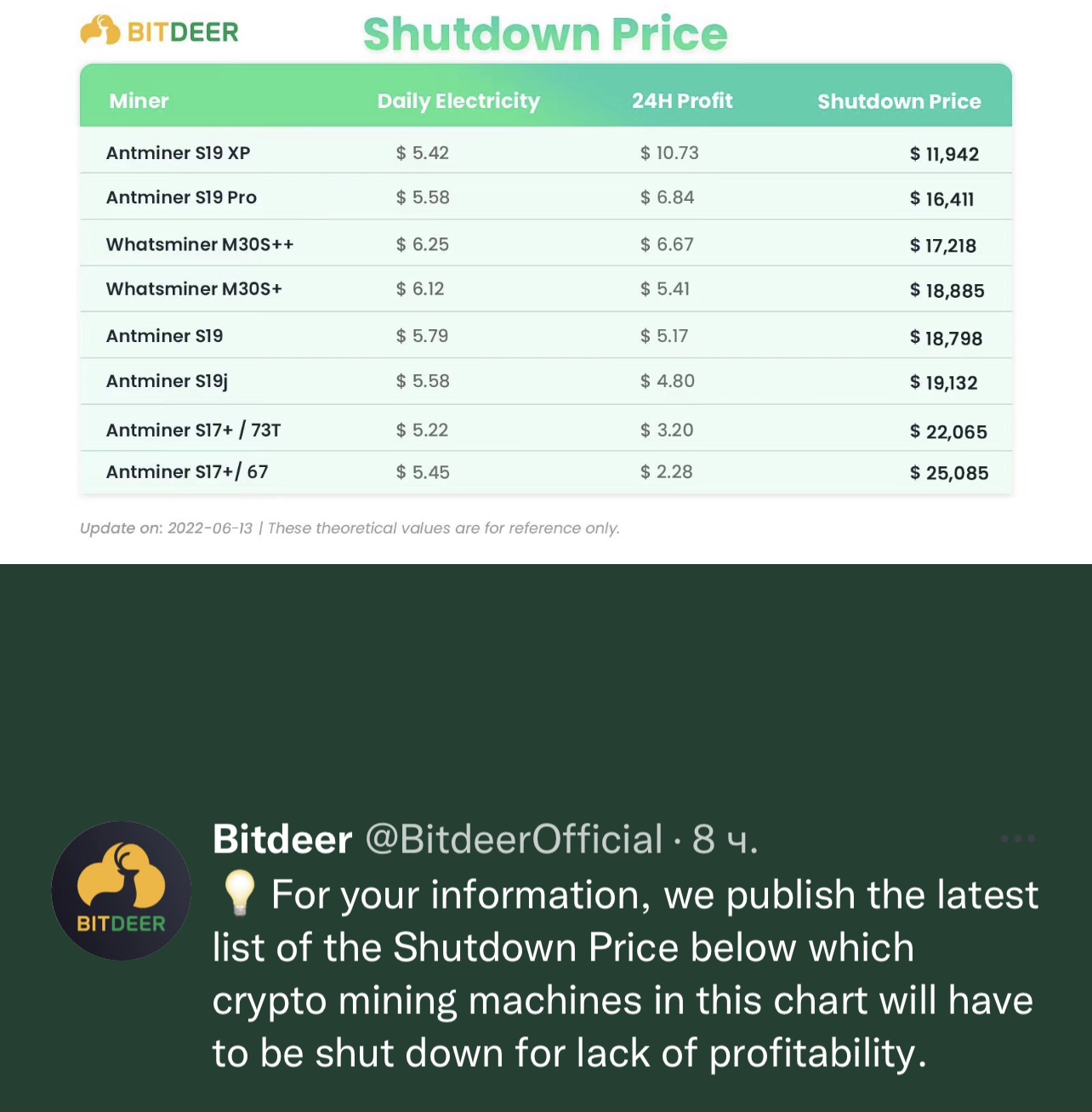
Task: Click the $ 10.73 profit value
Action: point(669,153)
